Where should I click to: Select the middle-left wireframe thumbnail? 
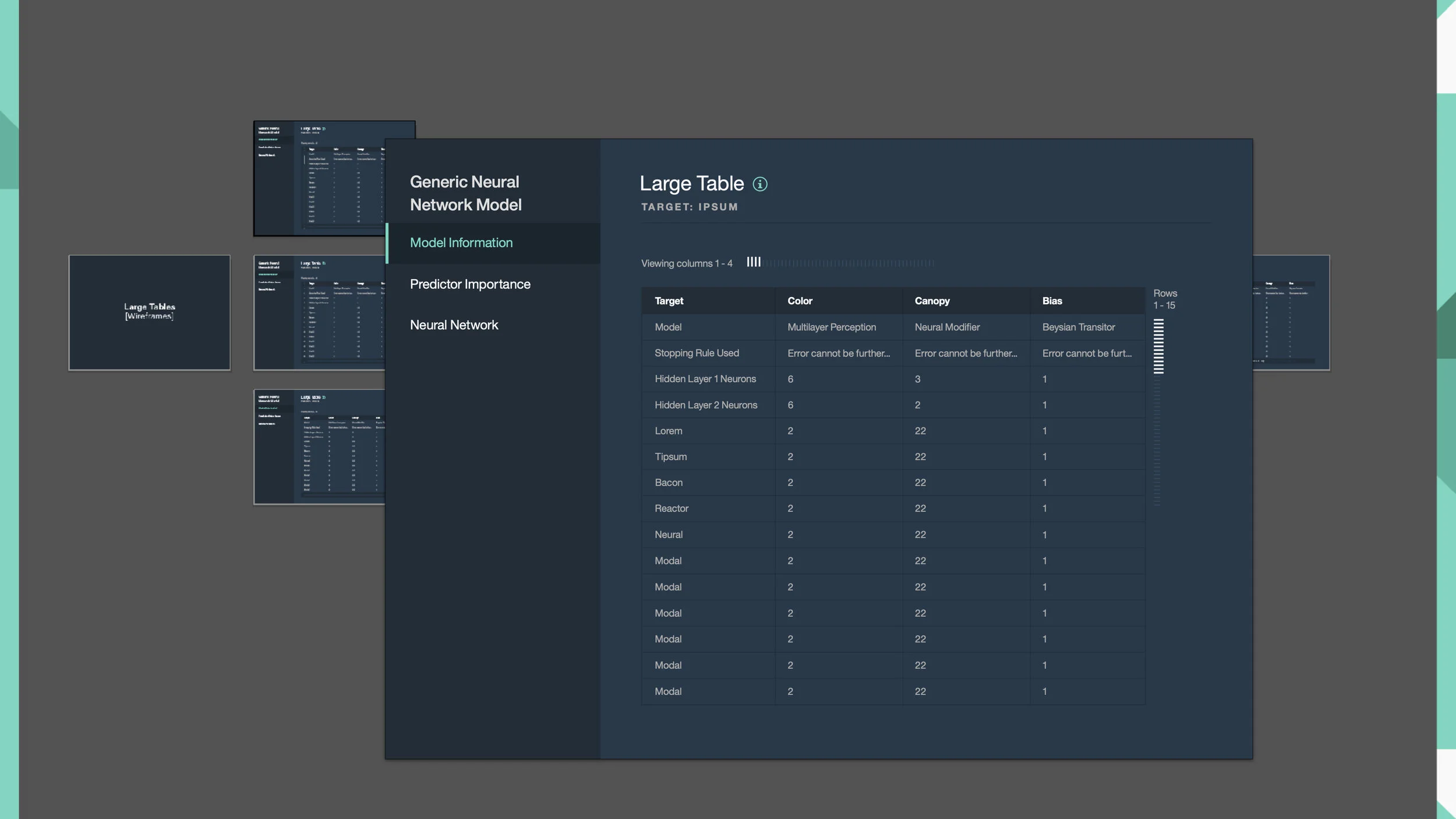pos(317,312)
